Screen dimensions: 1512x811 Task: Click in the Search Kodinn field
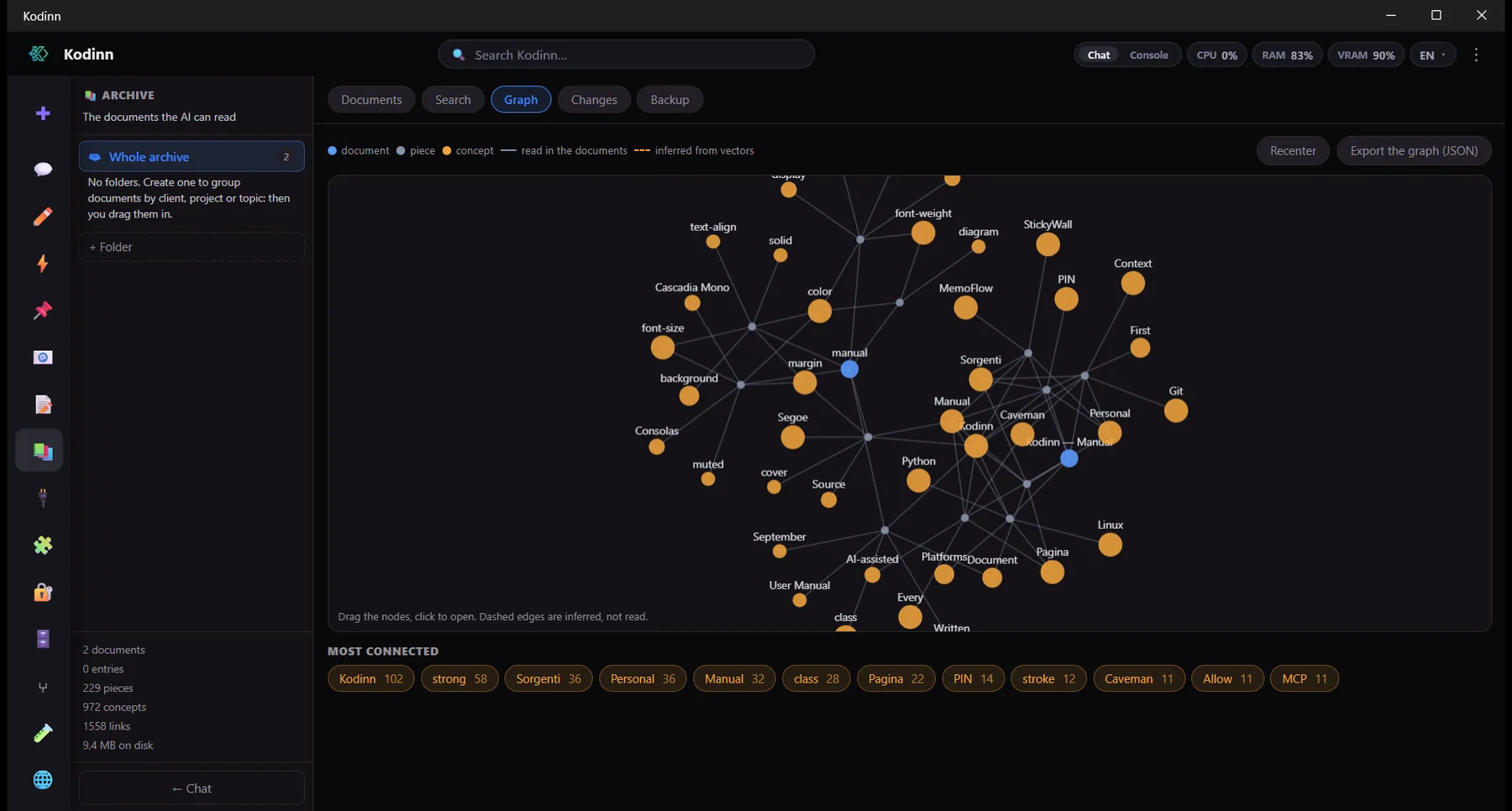(x=626, y=55)
